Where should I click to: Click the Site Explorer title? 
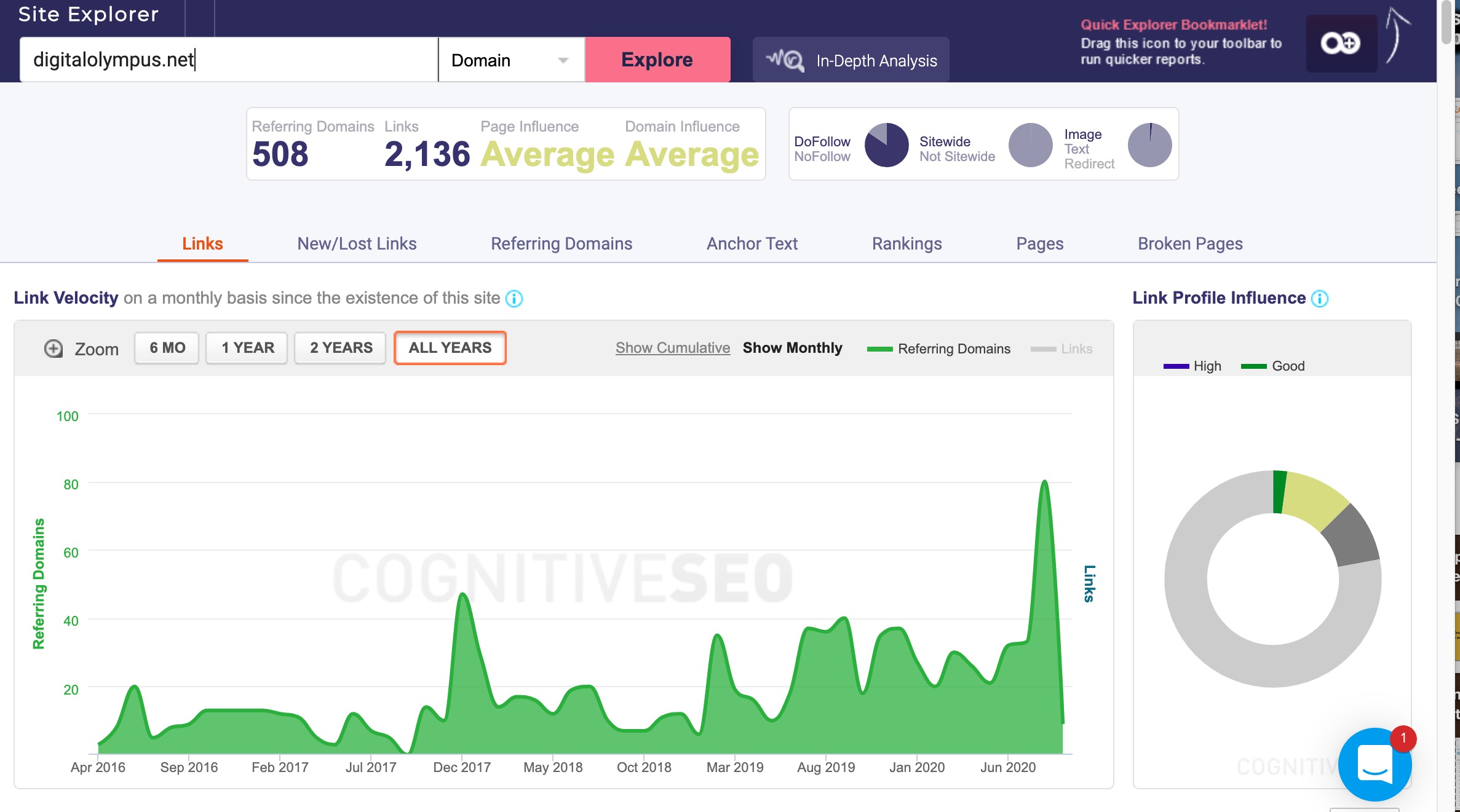pyautogui.click(x=89, y=14)
